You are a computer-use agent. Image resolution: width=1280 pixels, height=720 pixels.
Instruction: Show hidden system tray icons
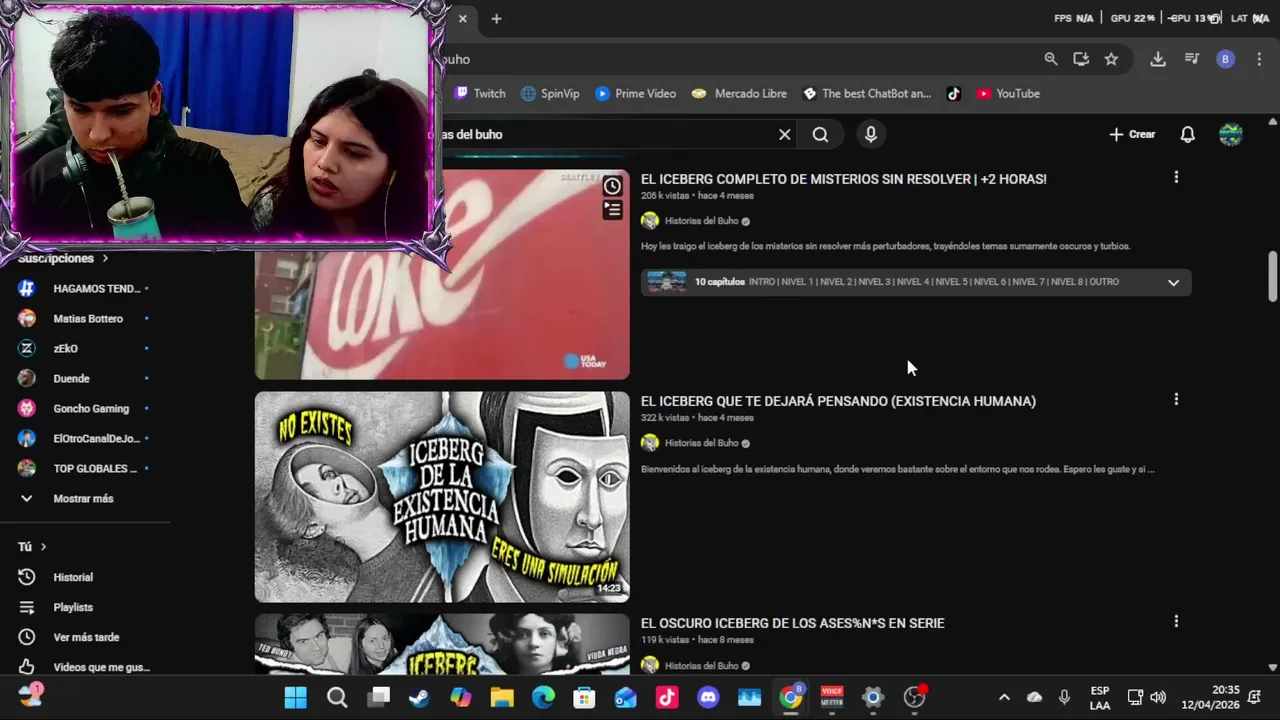click(1004, 697)
